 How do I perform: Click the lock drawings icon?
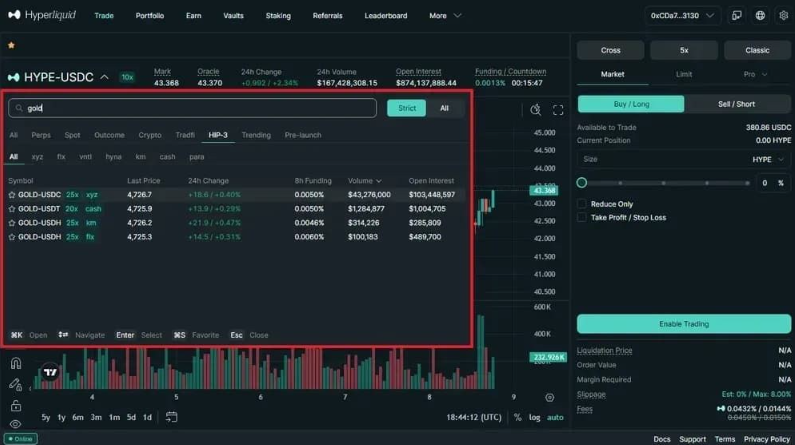coord(16,405)
